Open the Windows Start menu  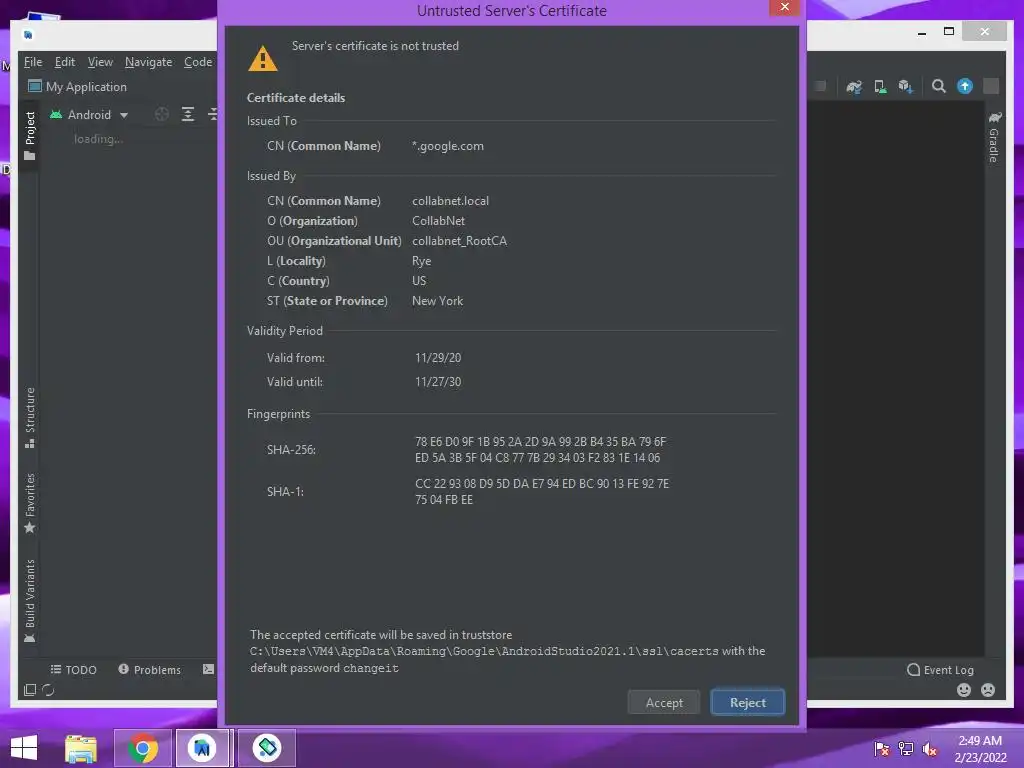click(24, 748)
